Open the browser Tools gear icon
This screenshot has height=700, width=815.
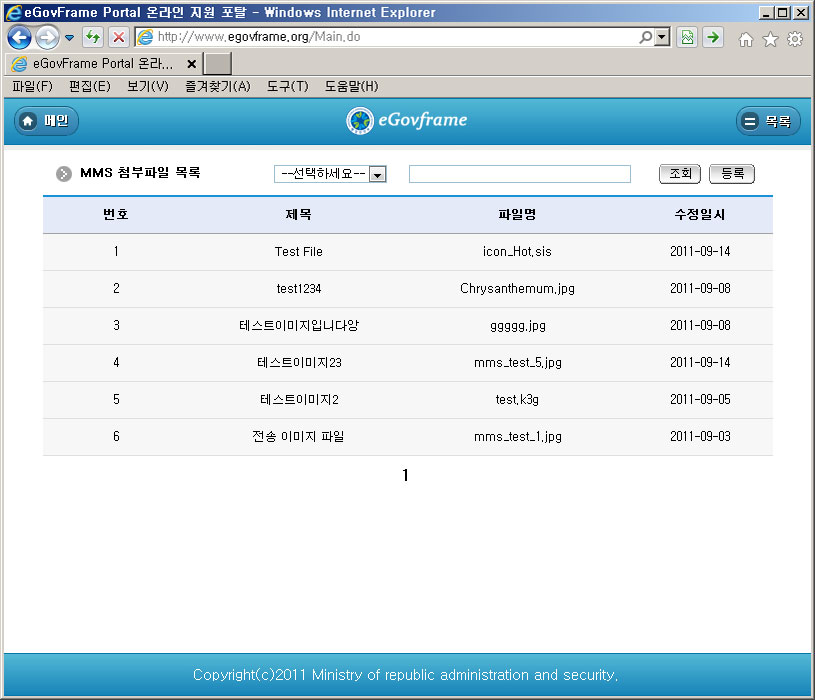tap(795, 39)
